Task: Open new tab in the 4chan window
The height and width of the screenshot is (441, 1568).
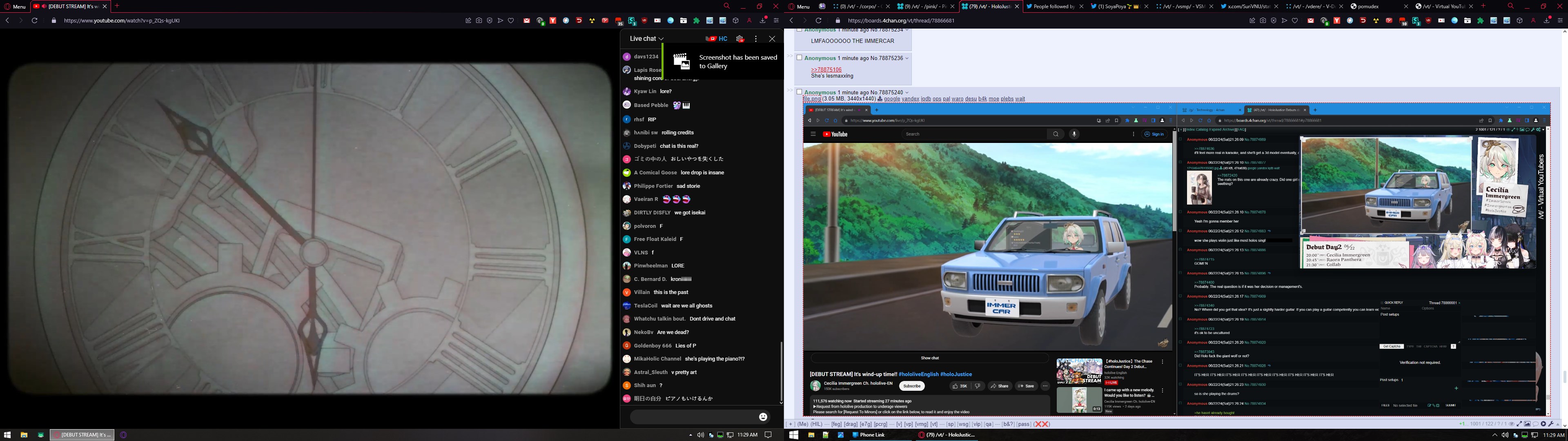Action: (x=1483, y=6)
